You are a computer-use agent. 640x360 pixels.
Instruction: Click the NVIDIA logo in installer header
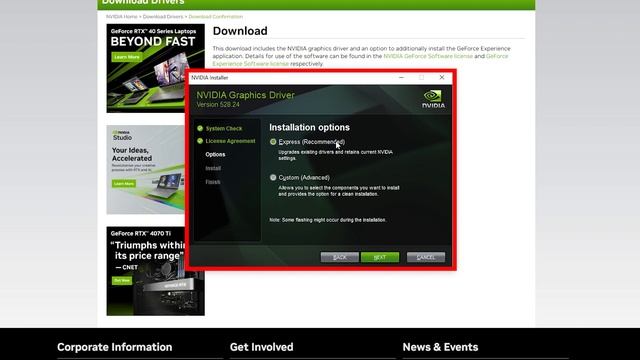pyautogui.click(x=433, y=99)
